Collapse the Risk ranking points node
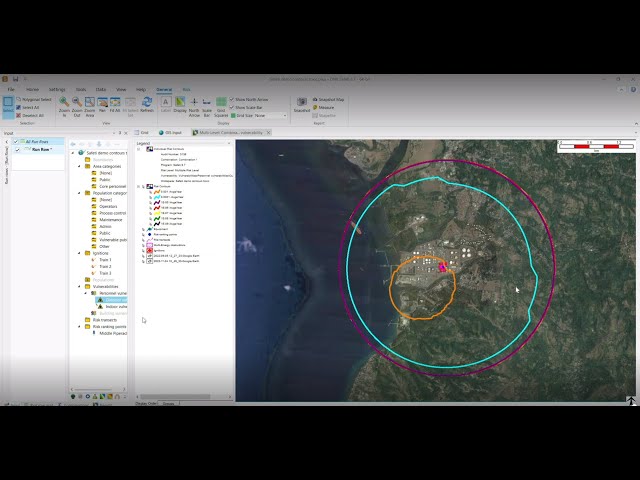The image size is (640, 480). [x=79, y=327]
